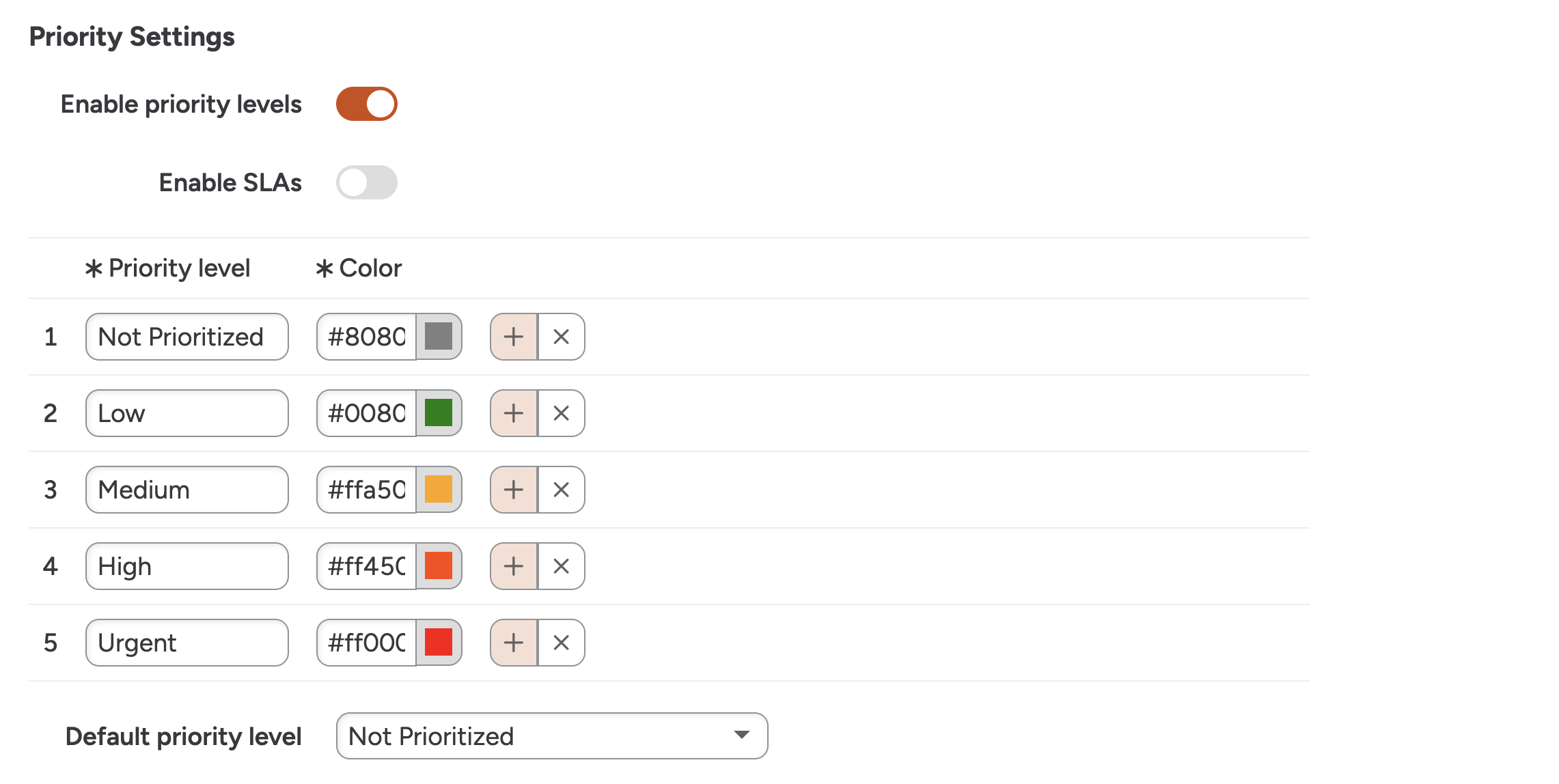The height and width of the screenshot is (784, 1559).
Task: Open the green swatch for Low
Action: coord(439,413)
